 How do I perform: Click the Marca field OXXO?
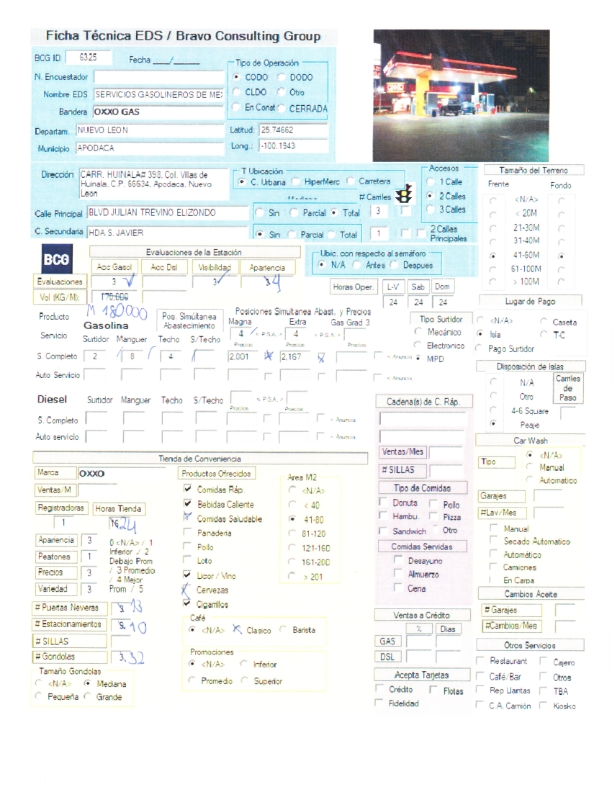121,473
